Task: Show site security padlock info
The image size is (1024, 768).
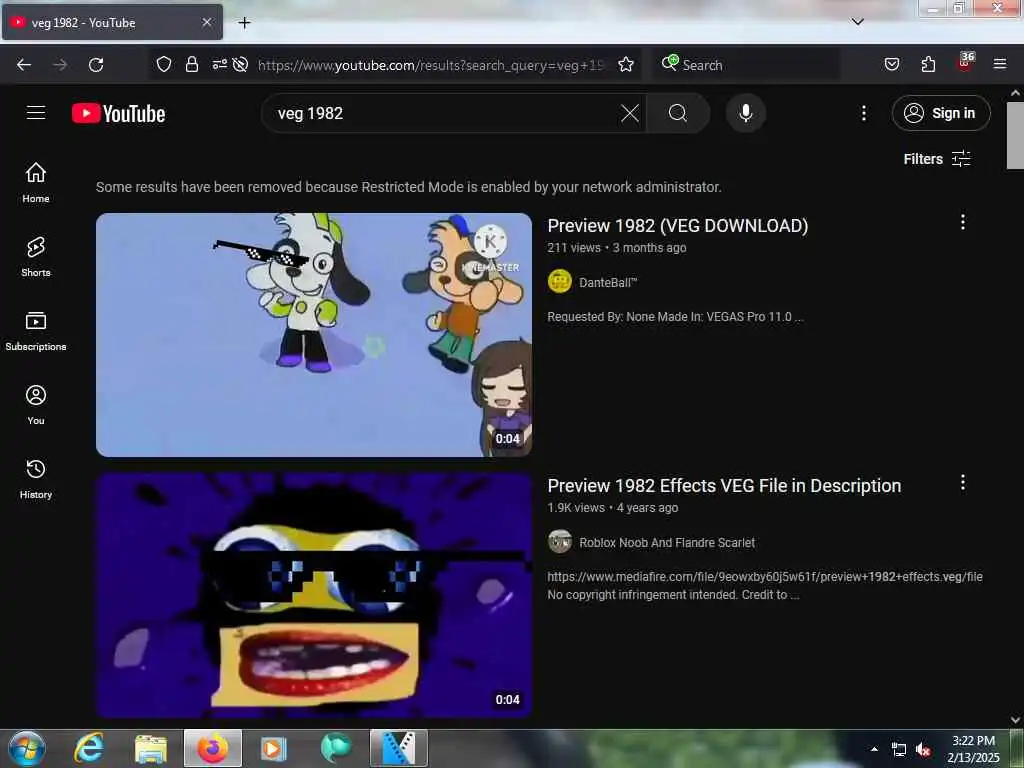Action: pyautogui.click(x=191, y=64)
